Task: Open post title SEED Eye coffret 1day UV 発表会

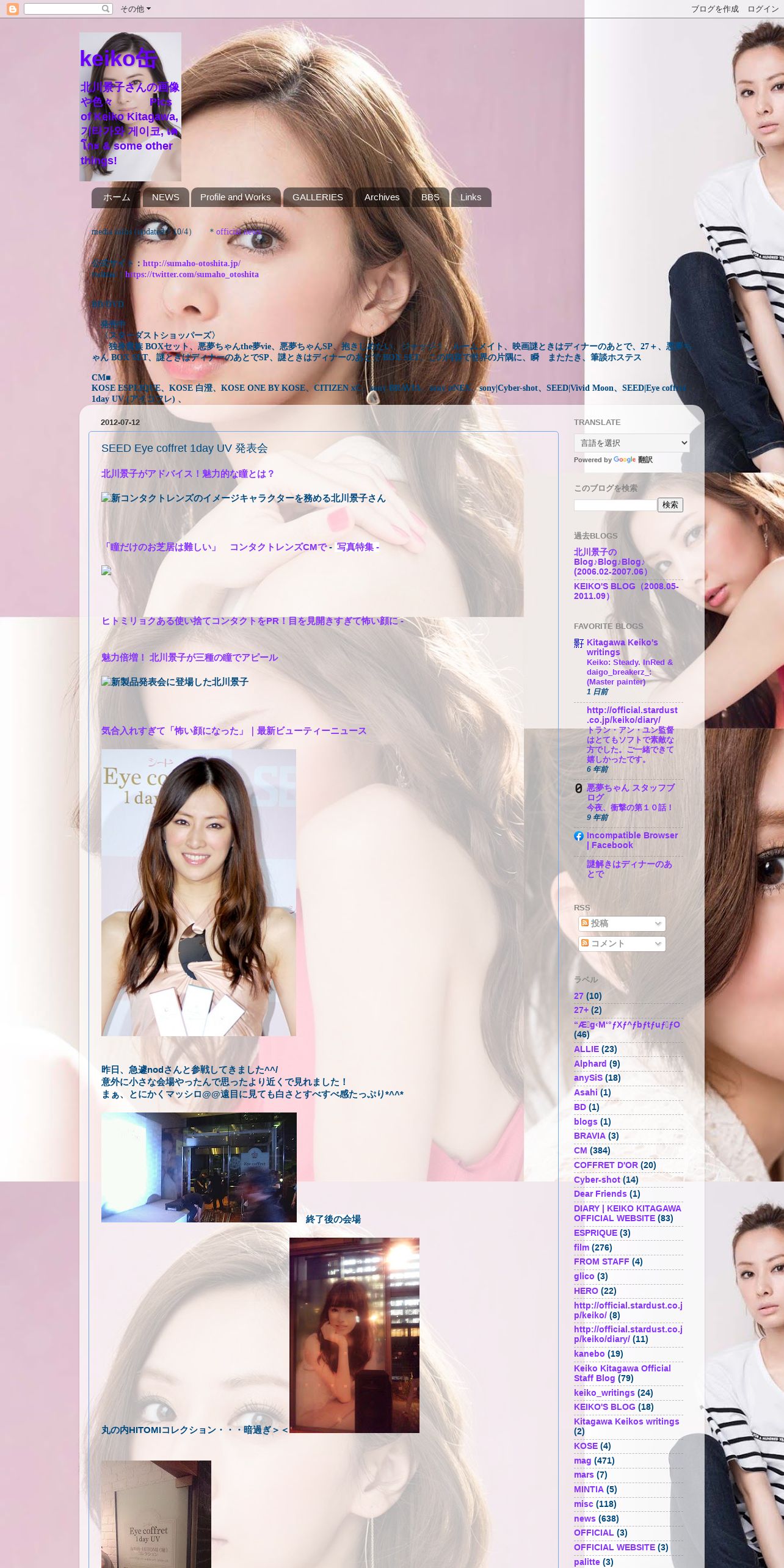Action: [x=184, y=448]
